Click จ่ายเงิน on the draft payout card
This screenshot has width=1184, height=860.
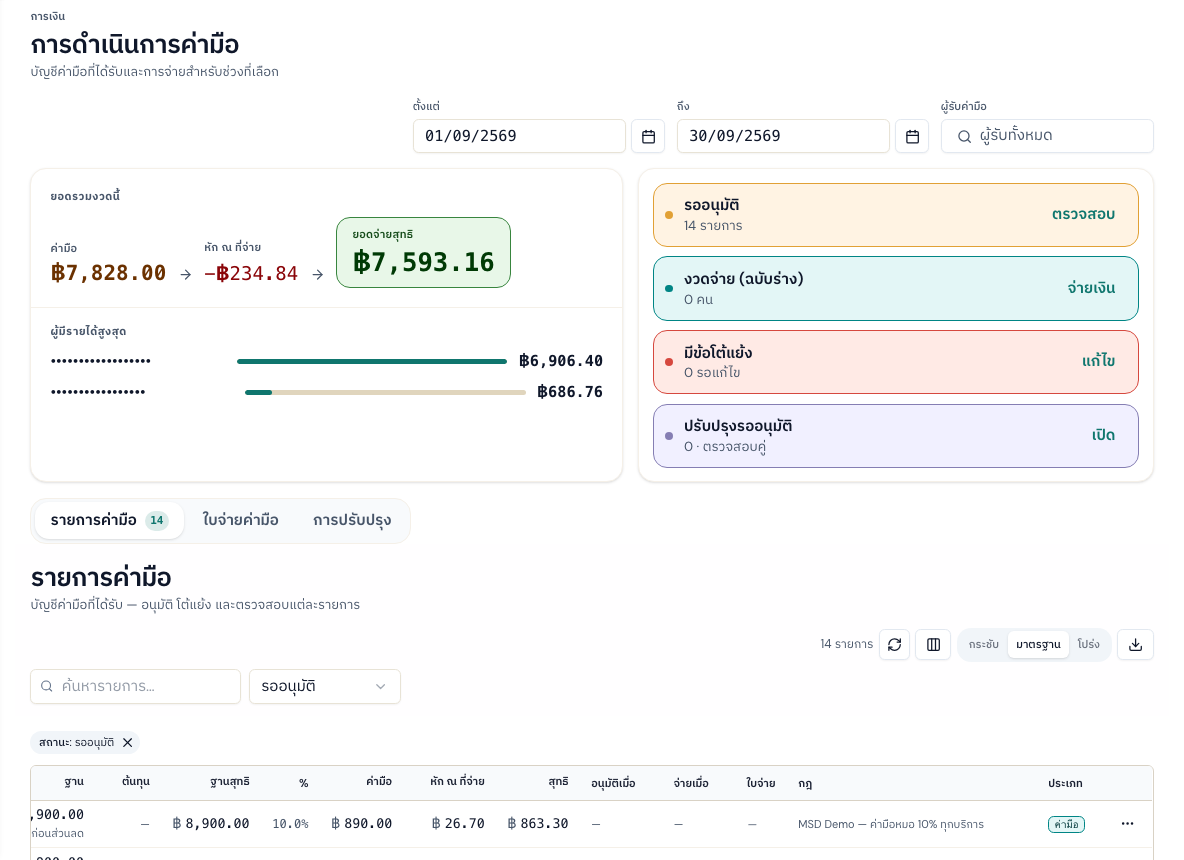1091,288
